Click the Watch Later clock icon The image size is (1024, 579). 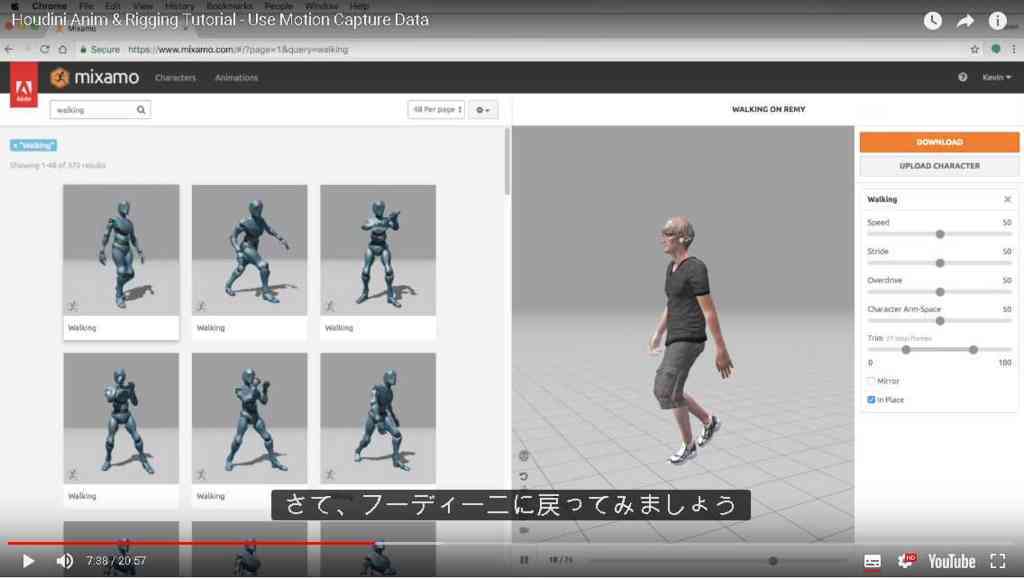(933, 21)
